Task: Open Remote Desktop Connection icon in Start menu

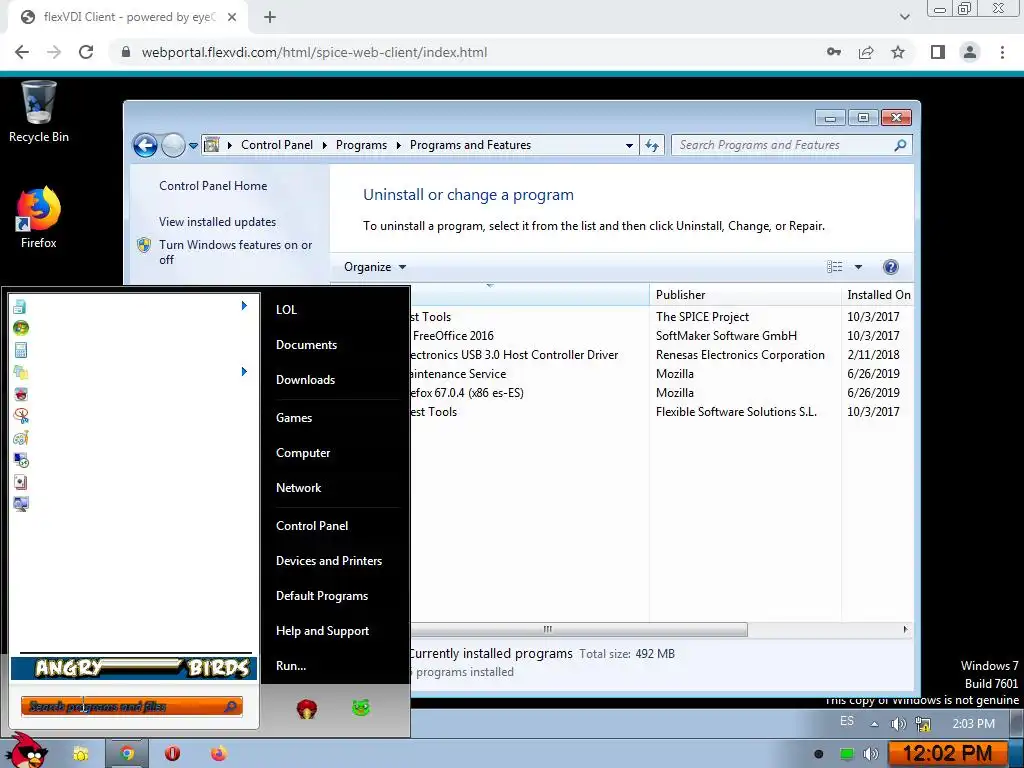Action: click(x=21, y=460)
